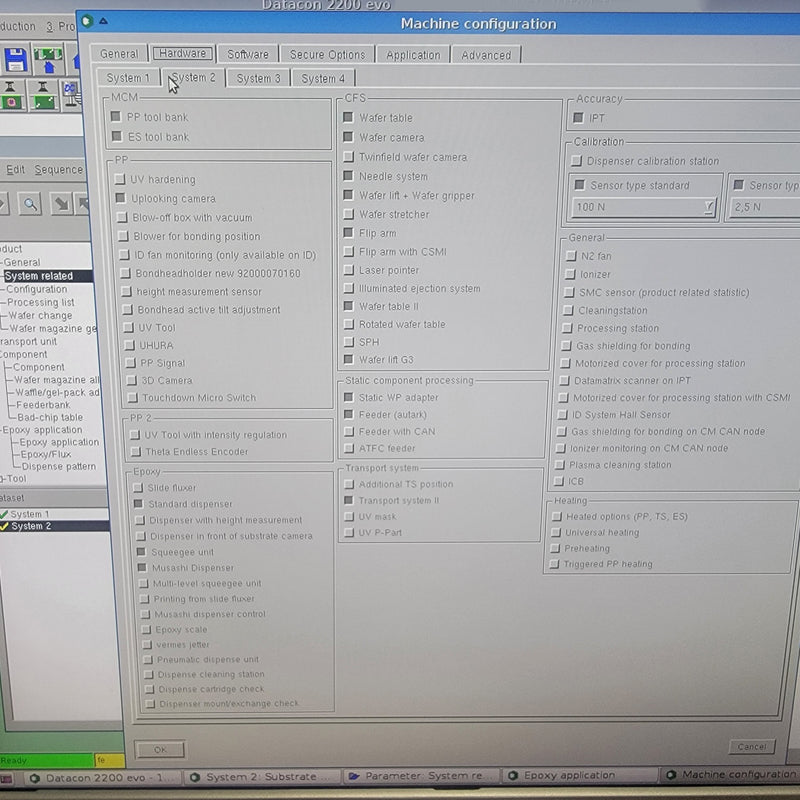800x800 pixels.
Task: Toggle the Flip arm checkbox
Action: (x=348, y=233)
